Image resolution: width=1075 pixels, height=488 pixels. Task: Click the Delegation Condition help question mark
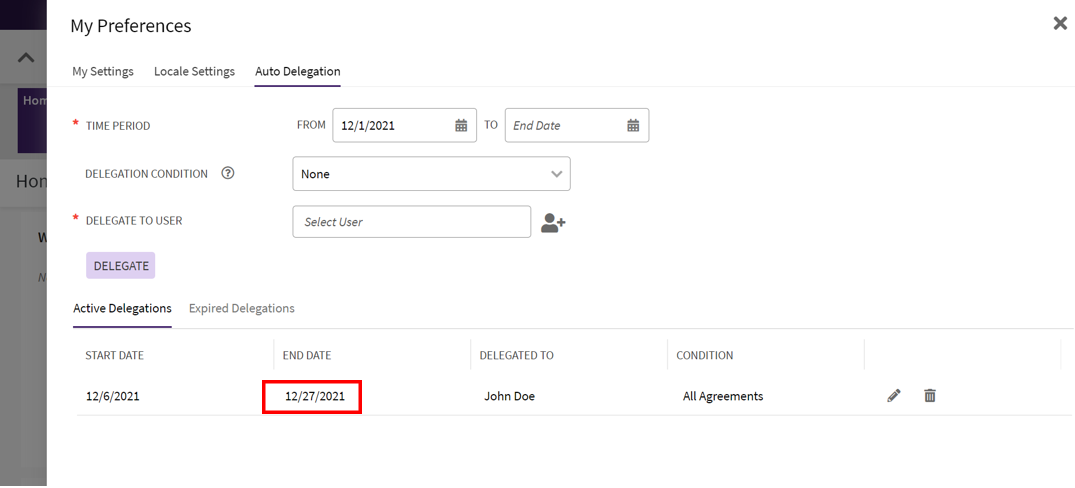[x=228, y=173]
